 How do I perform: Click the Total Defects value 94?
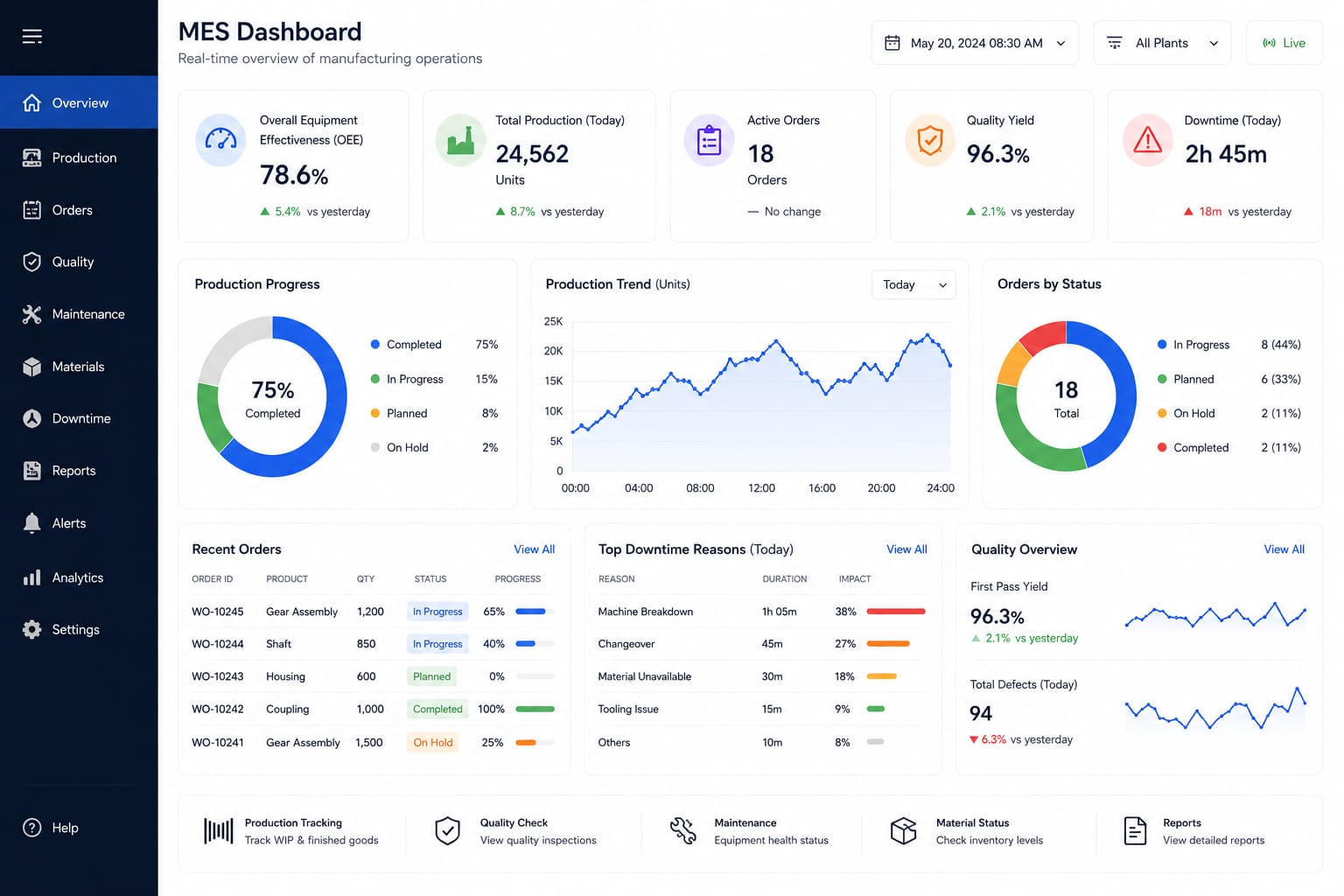[x=981, y=714]
